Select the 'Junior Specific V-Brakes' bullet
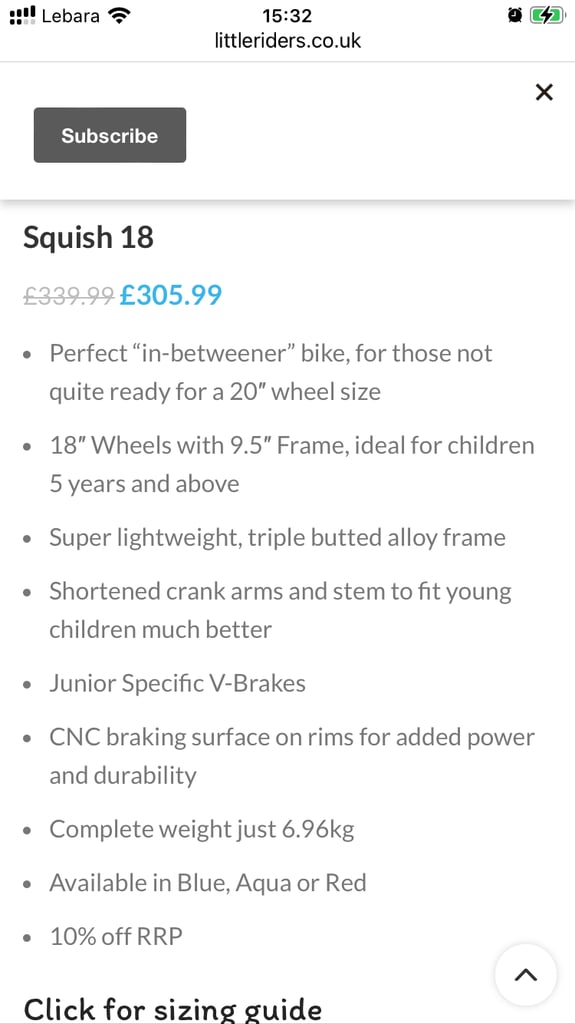The width and height of the screenshot is (575, 1024). [x=178, y=684]
